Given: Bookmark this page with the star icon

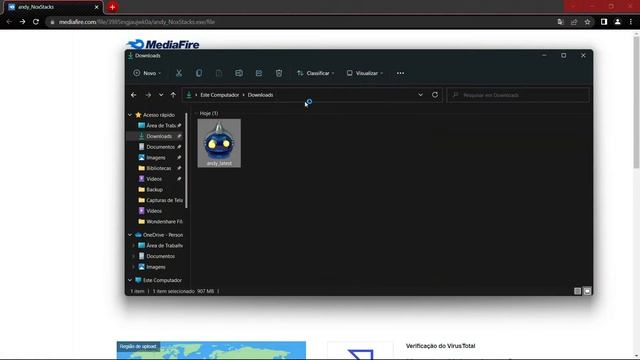Looking at the screenshot, I should (x=587, y=22).
